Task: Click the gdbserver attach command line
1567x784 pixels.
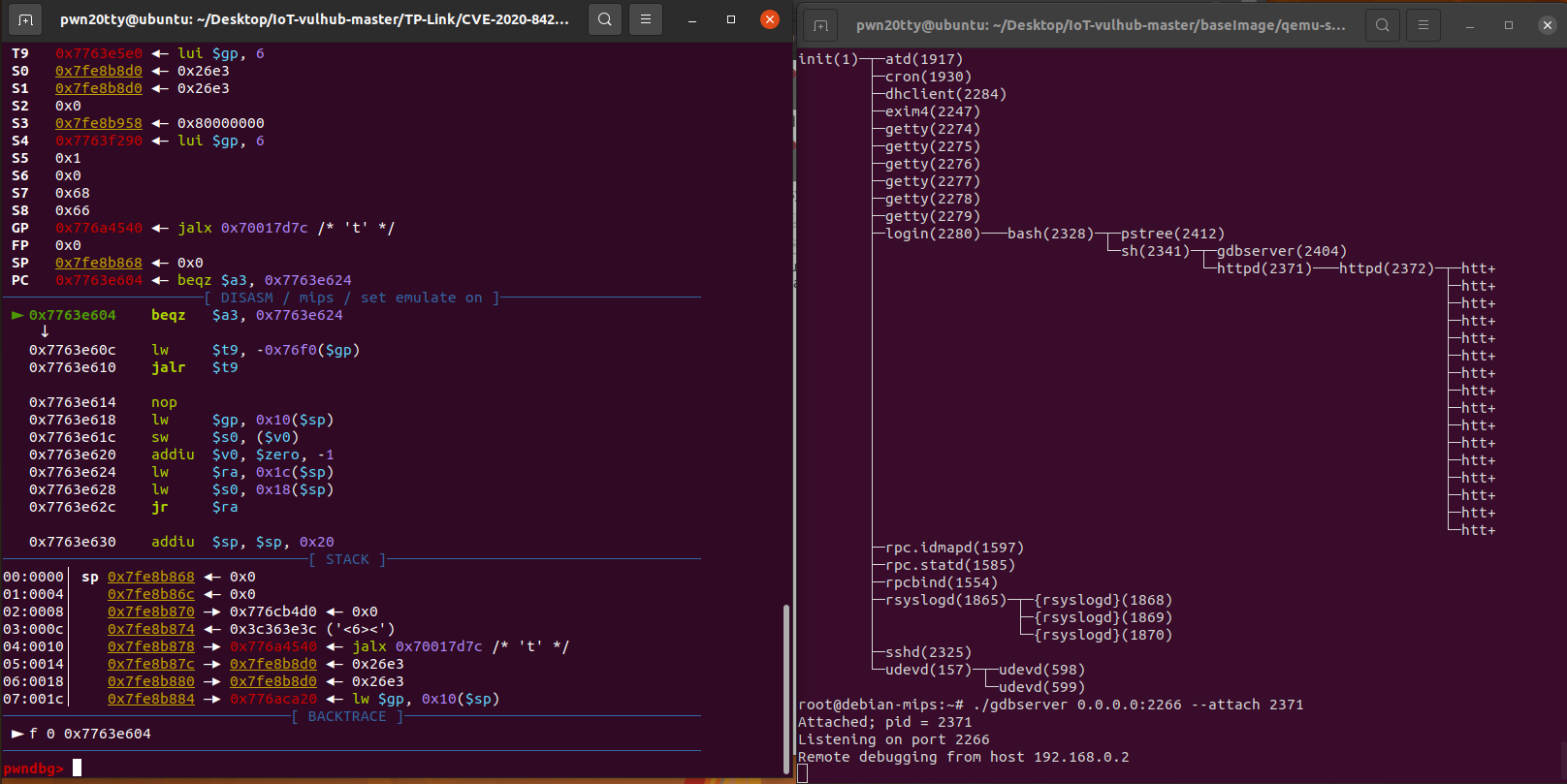Action: click(x=1051, y=705)
